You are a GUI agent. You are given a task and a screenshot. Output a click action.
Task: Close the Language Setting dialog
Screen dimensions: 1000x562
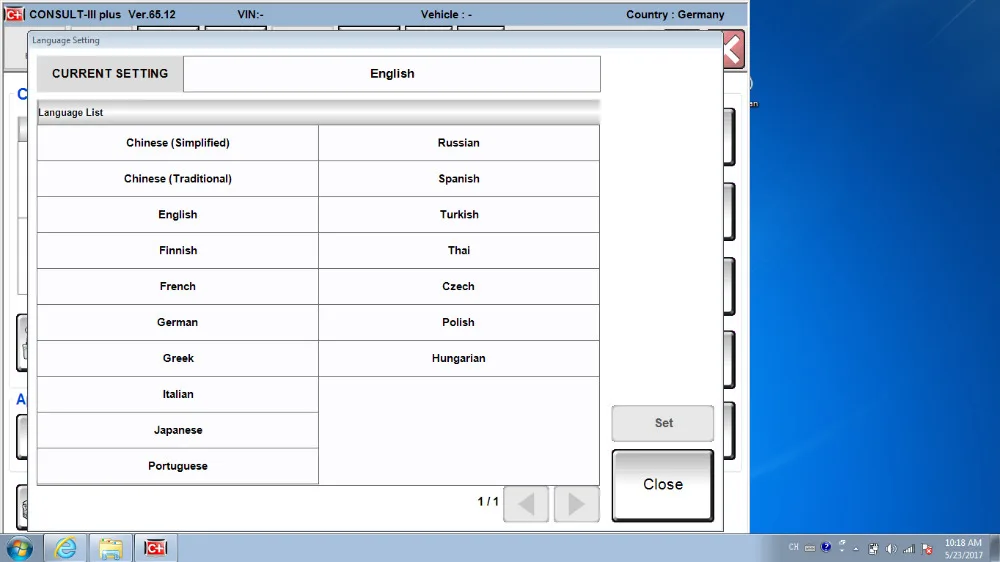[663, 485]
